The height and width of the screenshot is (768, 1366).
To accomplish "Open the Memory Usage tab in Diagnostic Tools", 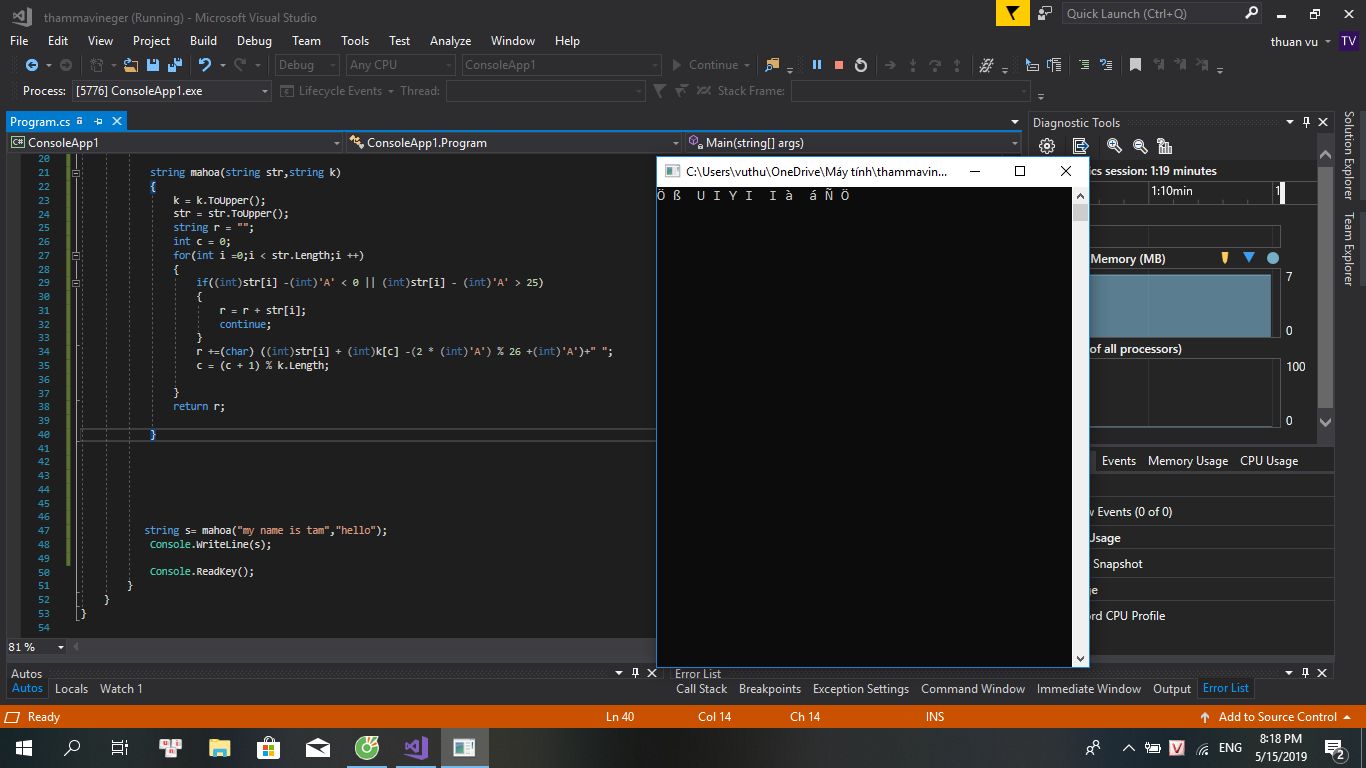I will point(1187,461).
